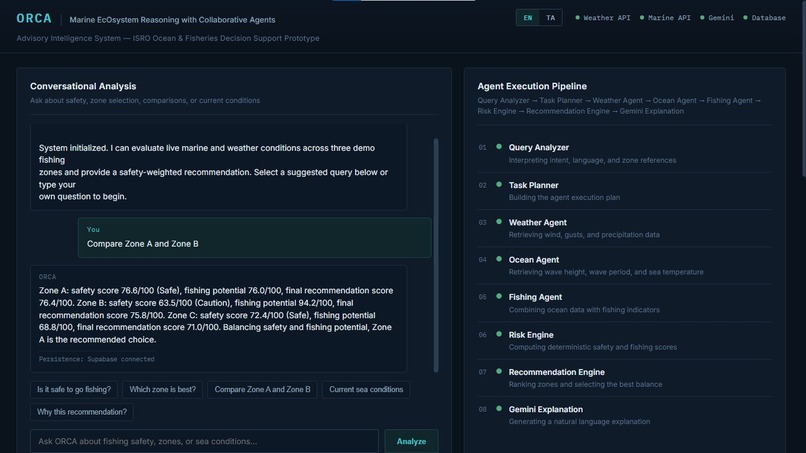
Task: Select 'Which zone is best?' suggestion
Action: (x=162, y=390)
